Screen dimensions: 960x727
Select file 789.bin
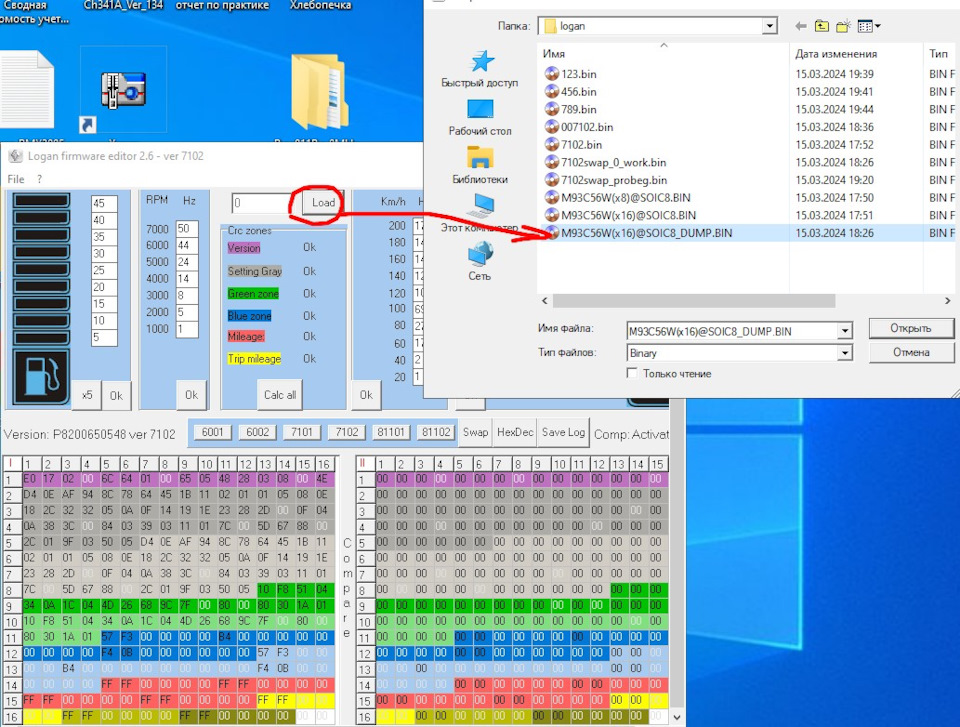point(579,110)
